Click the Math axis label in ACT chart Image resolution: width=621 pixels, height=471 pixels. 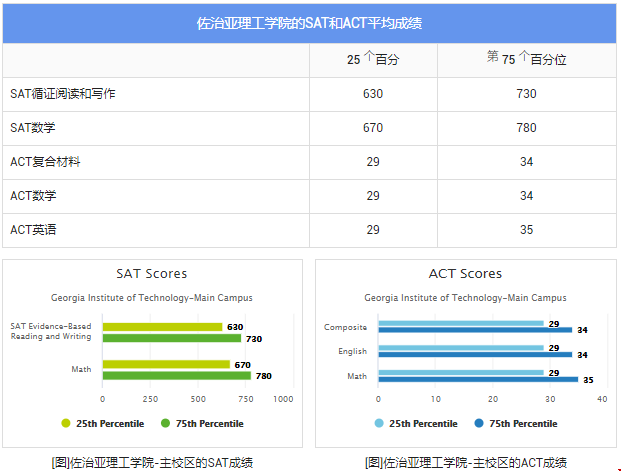[357, 376]
